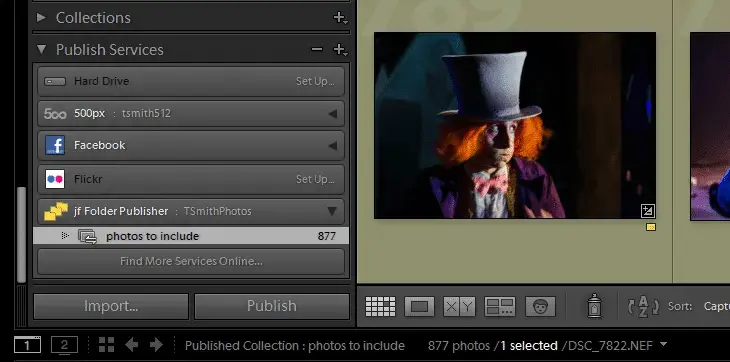Set up the Flickr publish service
This screenshot has width=730, height=362.
[315, 179]
